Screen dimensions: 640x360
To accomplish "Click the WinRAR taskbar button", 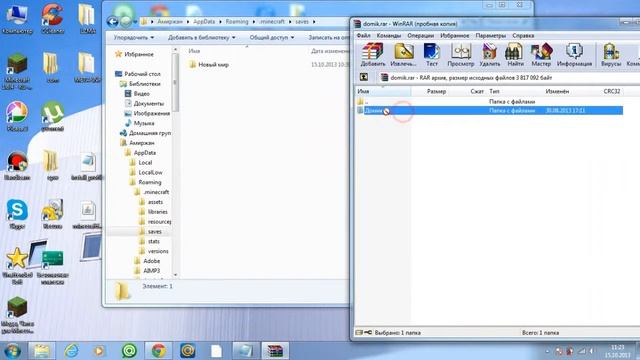I will [x=275, y=351].
